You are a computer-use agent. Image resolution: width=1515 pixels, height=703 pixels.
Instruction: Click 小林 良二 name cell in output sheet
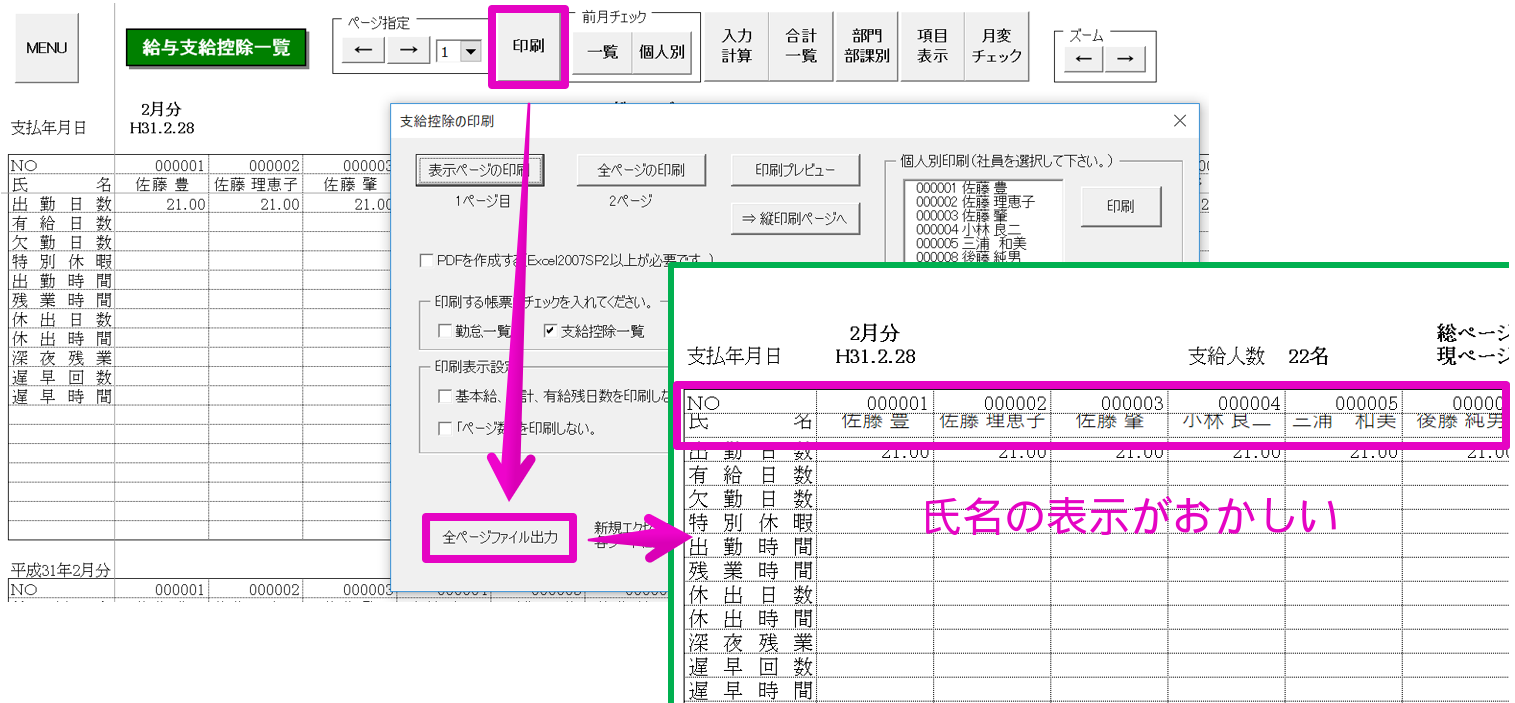pos(1226,422)
